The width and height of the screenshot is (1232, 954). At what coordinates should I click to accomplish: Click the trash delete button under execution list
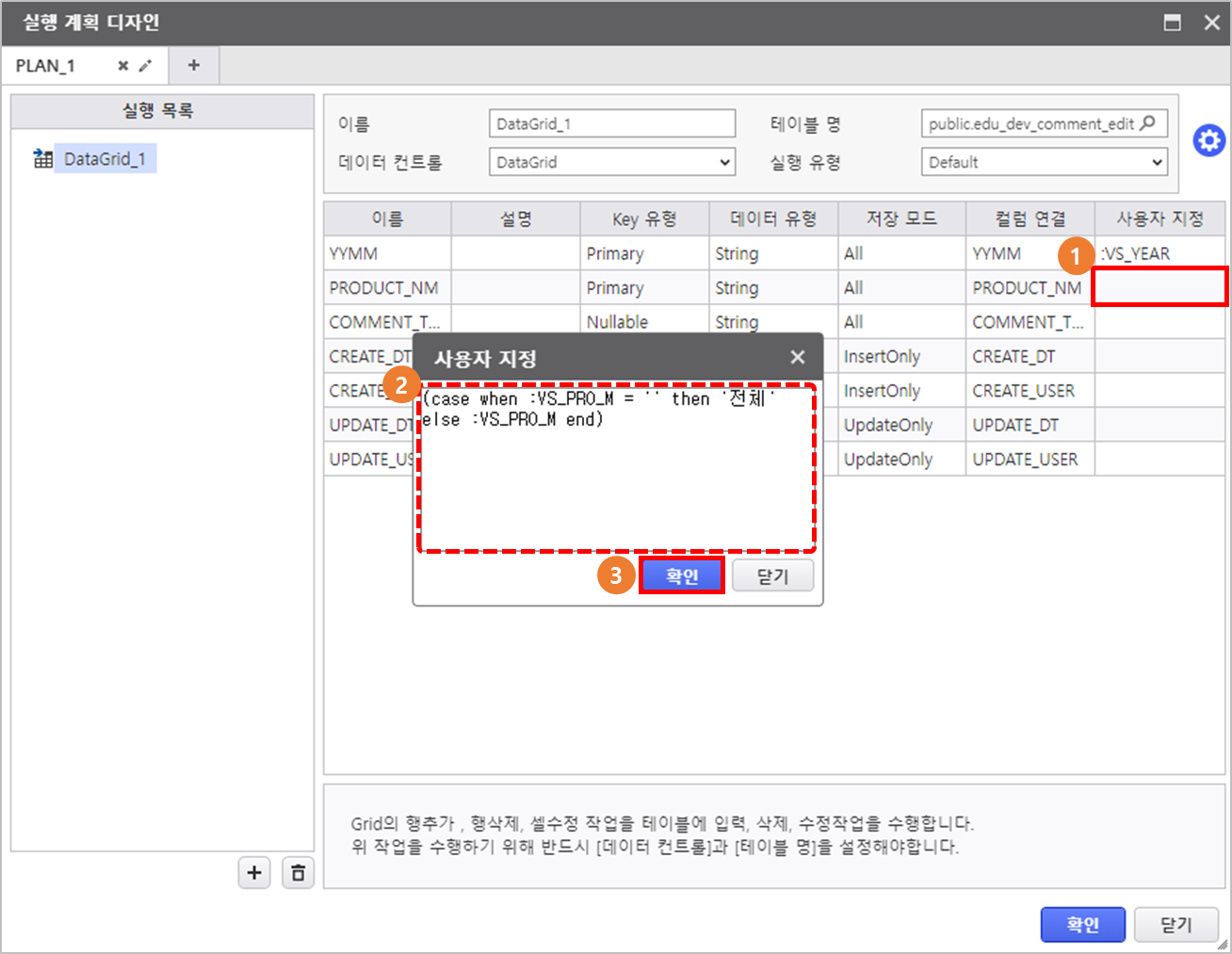tap(298, 873)
